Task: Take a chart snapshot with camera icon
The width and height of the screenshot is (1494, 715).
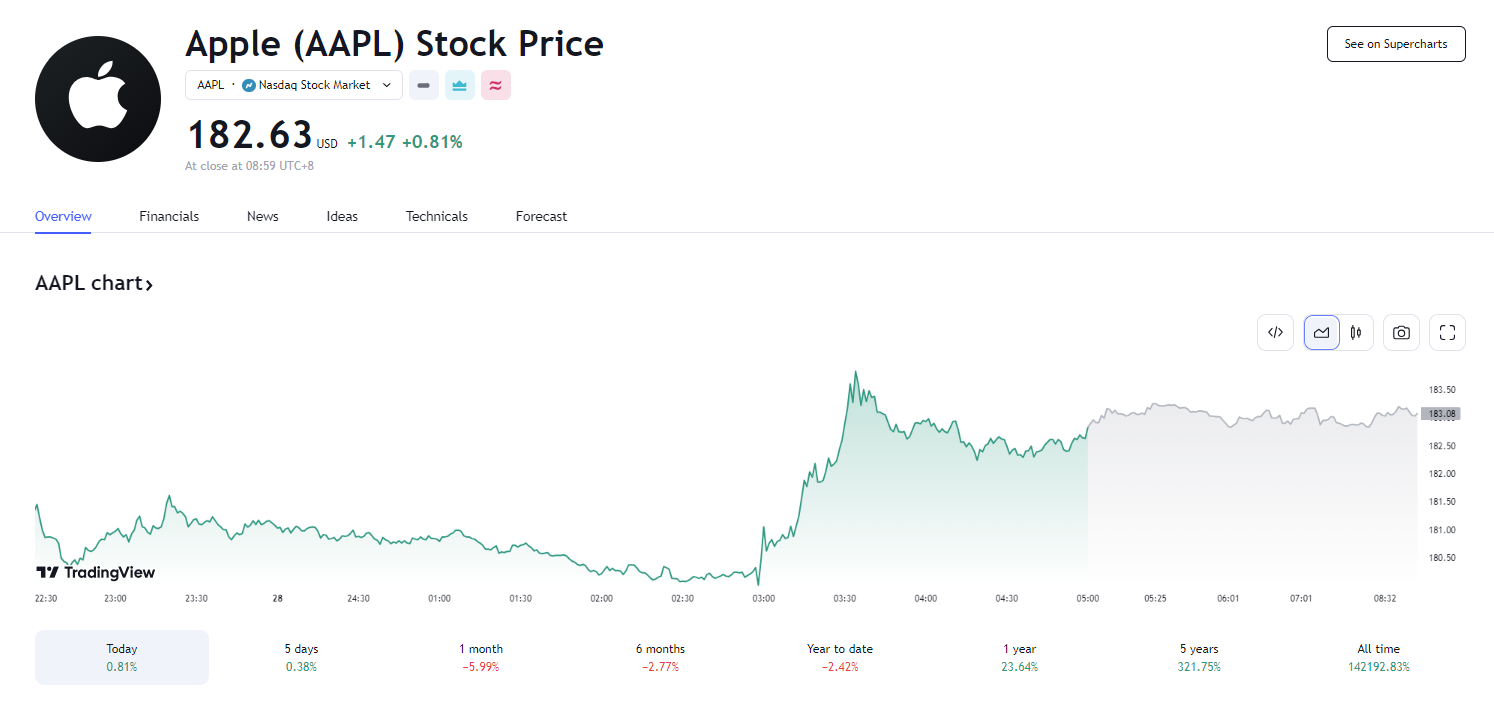Action: (x=1401, y=333)
